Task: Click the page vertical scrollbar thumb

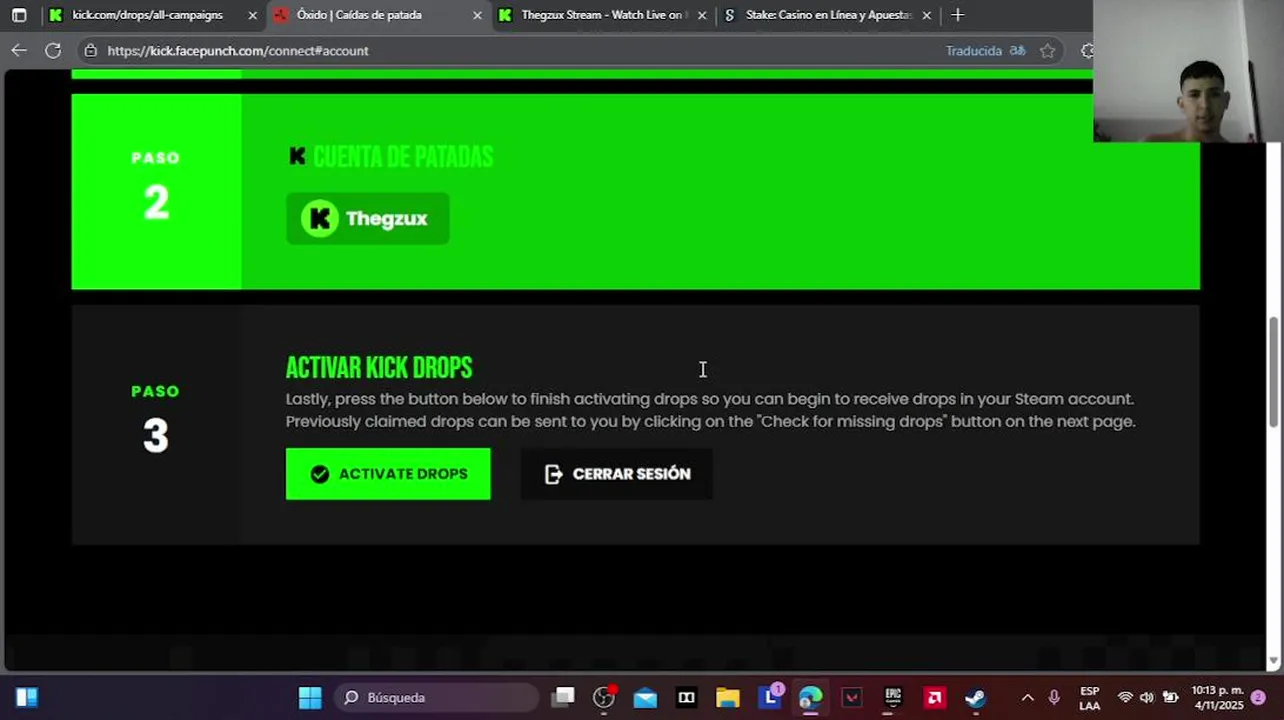Action: (x=1274, y=370)
